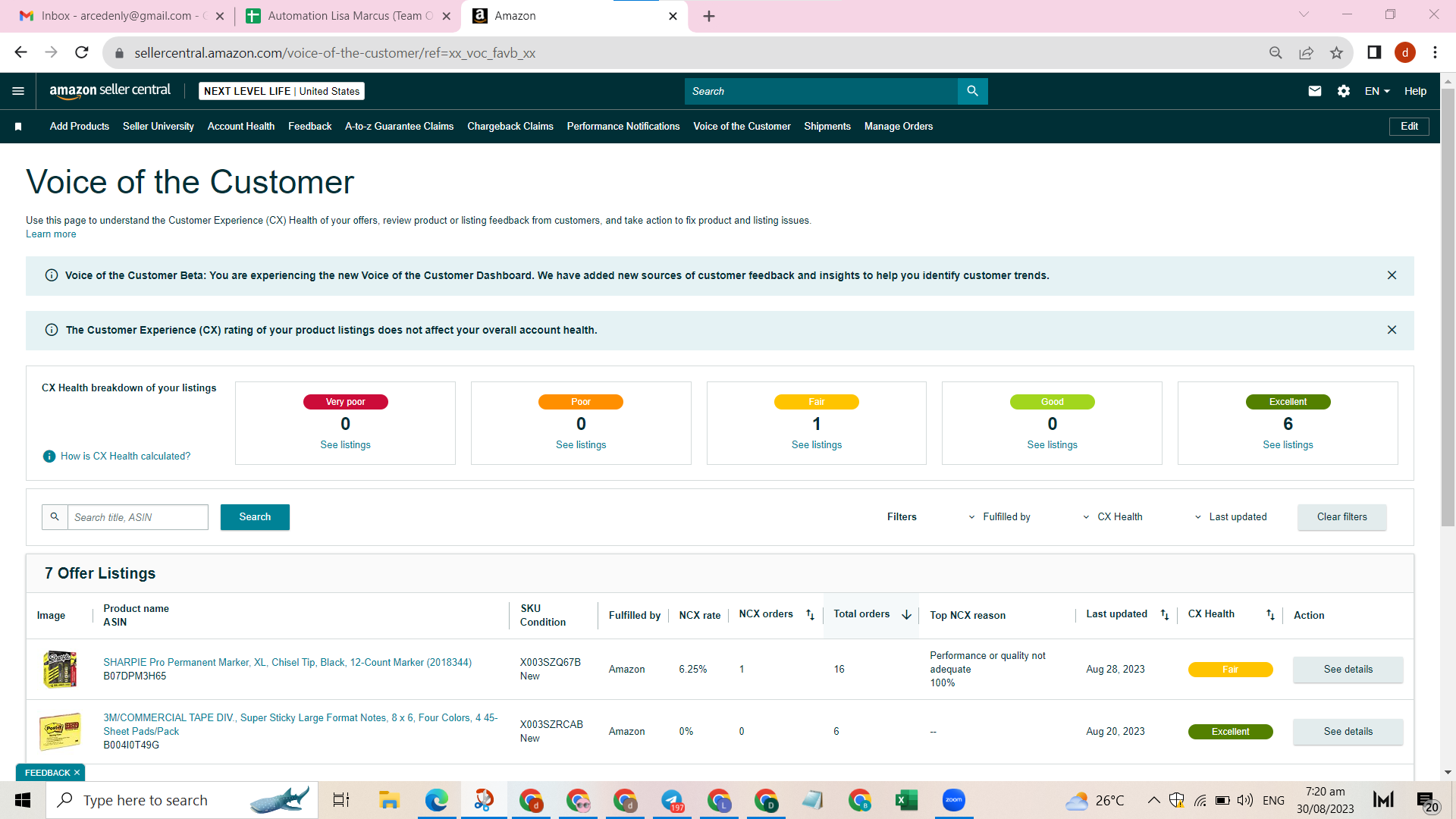Open SHARPIE Pro Permanent Marker product link
Viewport: 1456px width, 819px height.
point(287,663)
